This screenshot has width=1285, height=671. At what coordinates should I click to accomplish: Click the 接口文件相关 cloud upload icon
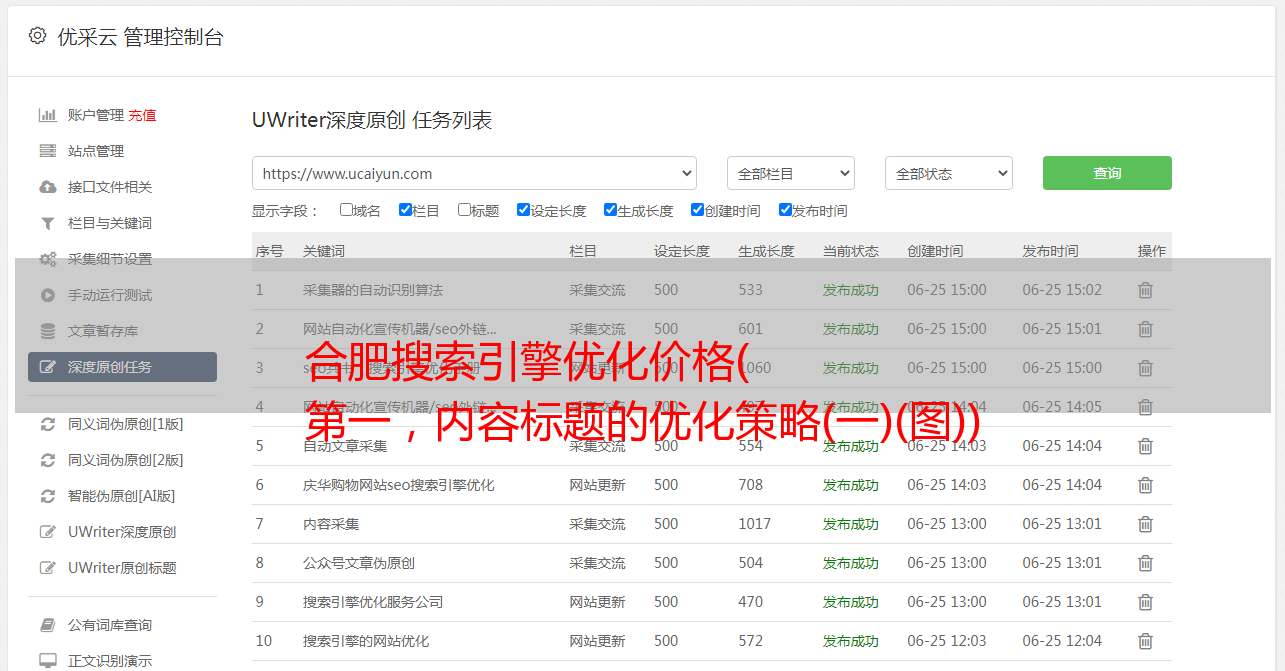[47, 187]
